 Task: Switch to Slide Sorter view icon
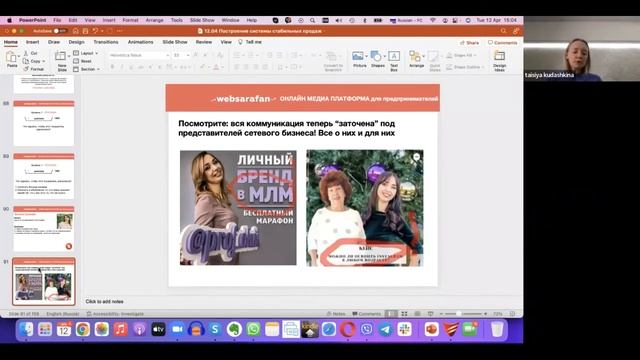404,314
